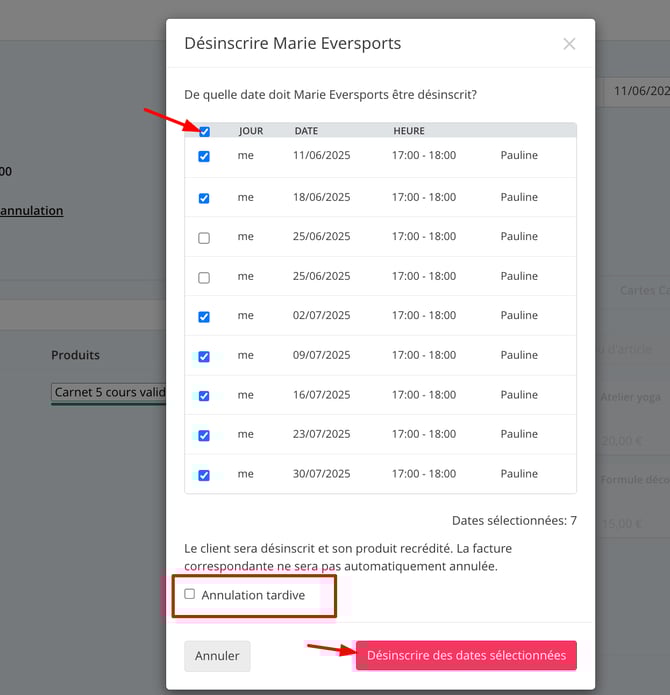Deselect the 09/07/2025 date checkbox
The height and width of the screenshot is (695, 670).
point(204,356)
